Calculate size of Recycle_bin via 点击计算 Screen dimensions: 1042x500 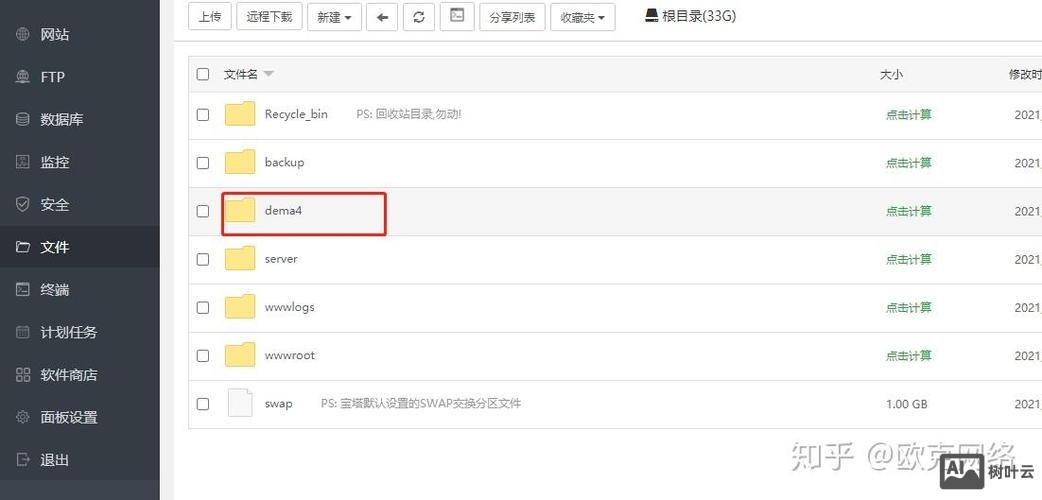908,114
